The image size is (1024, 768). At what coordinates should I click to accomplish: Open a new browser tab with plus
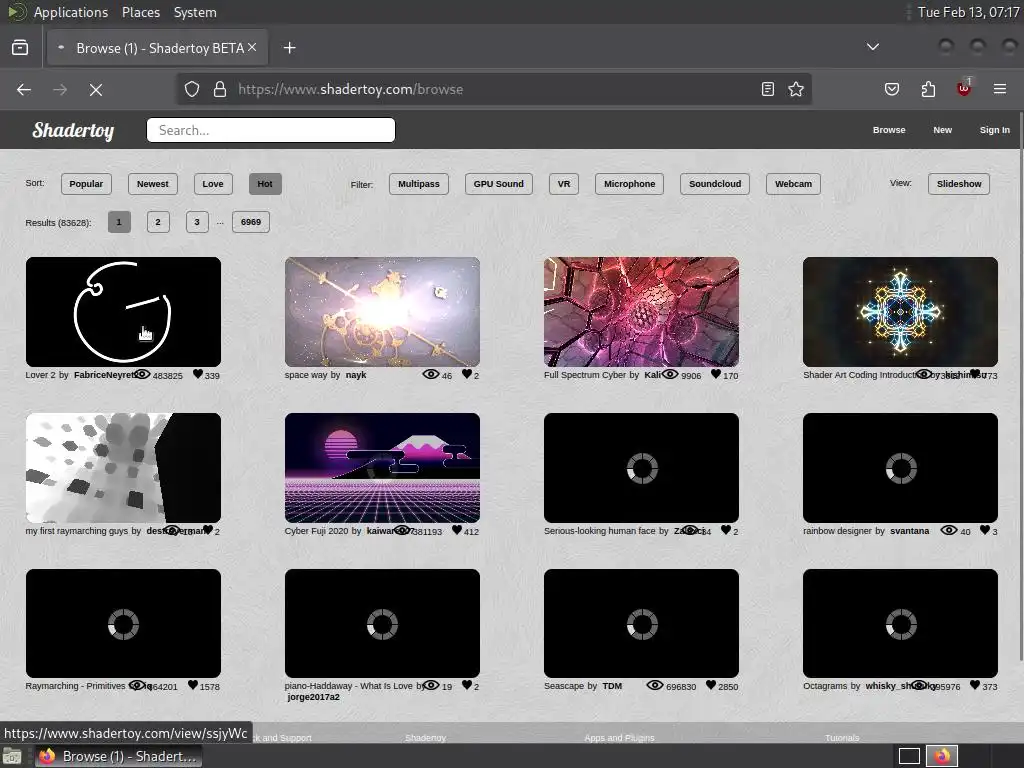click(289, 48)
